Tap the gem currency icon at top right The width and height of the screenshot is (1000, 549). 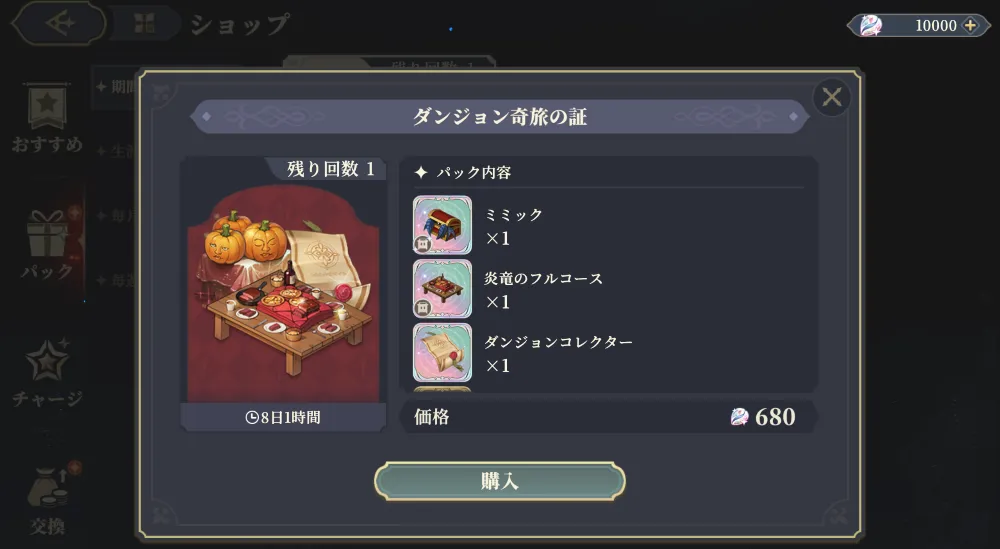tap(871, 26)
